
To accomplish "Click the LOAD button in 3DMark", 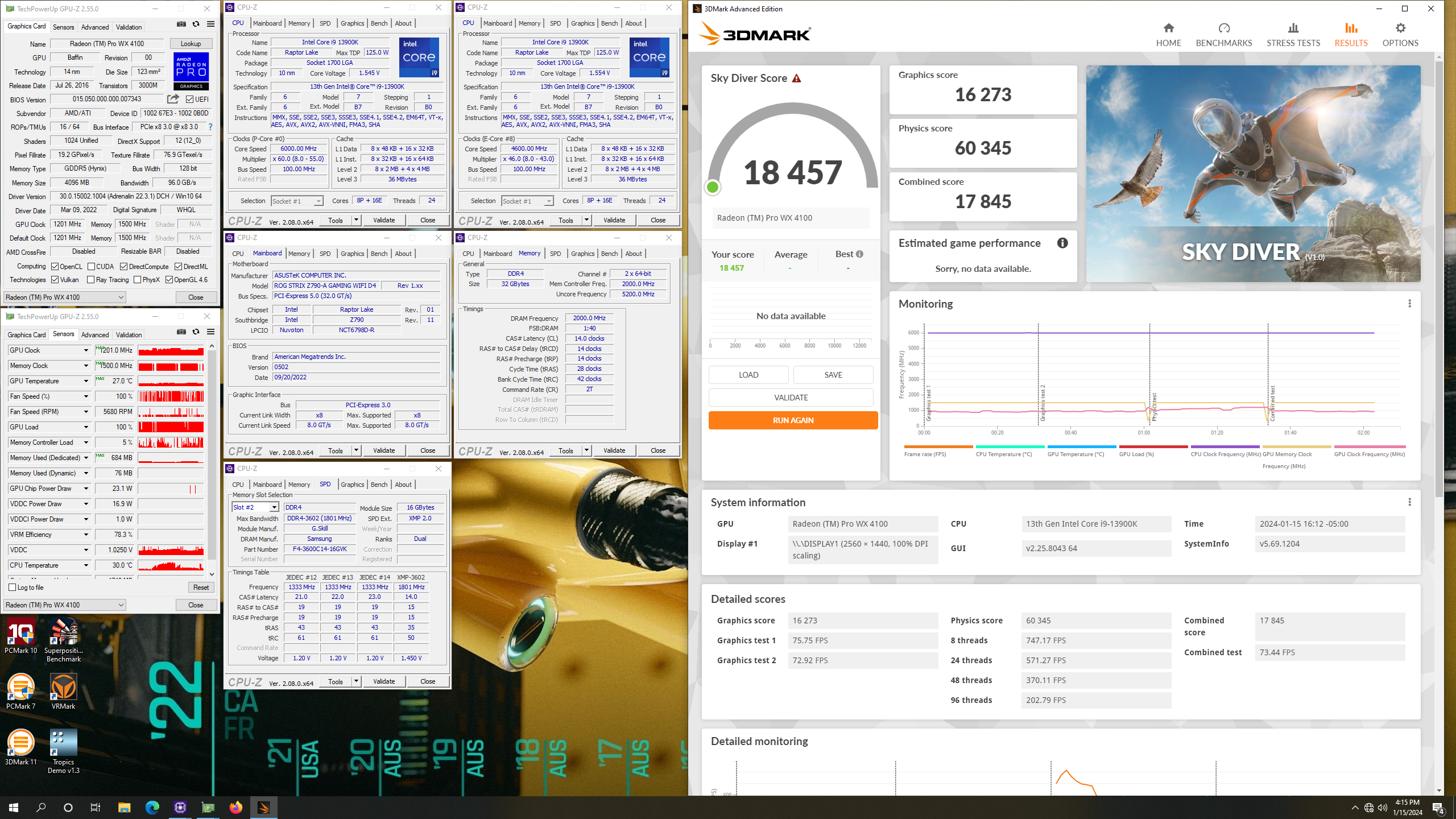I will pos(748,375).
